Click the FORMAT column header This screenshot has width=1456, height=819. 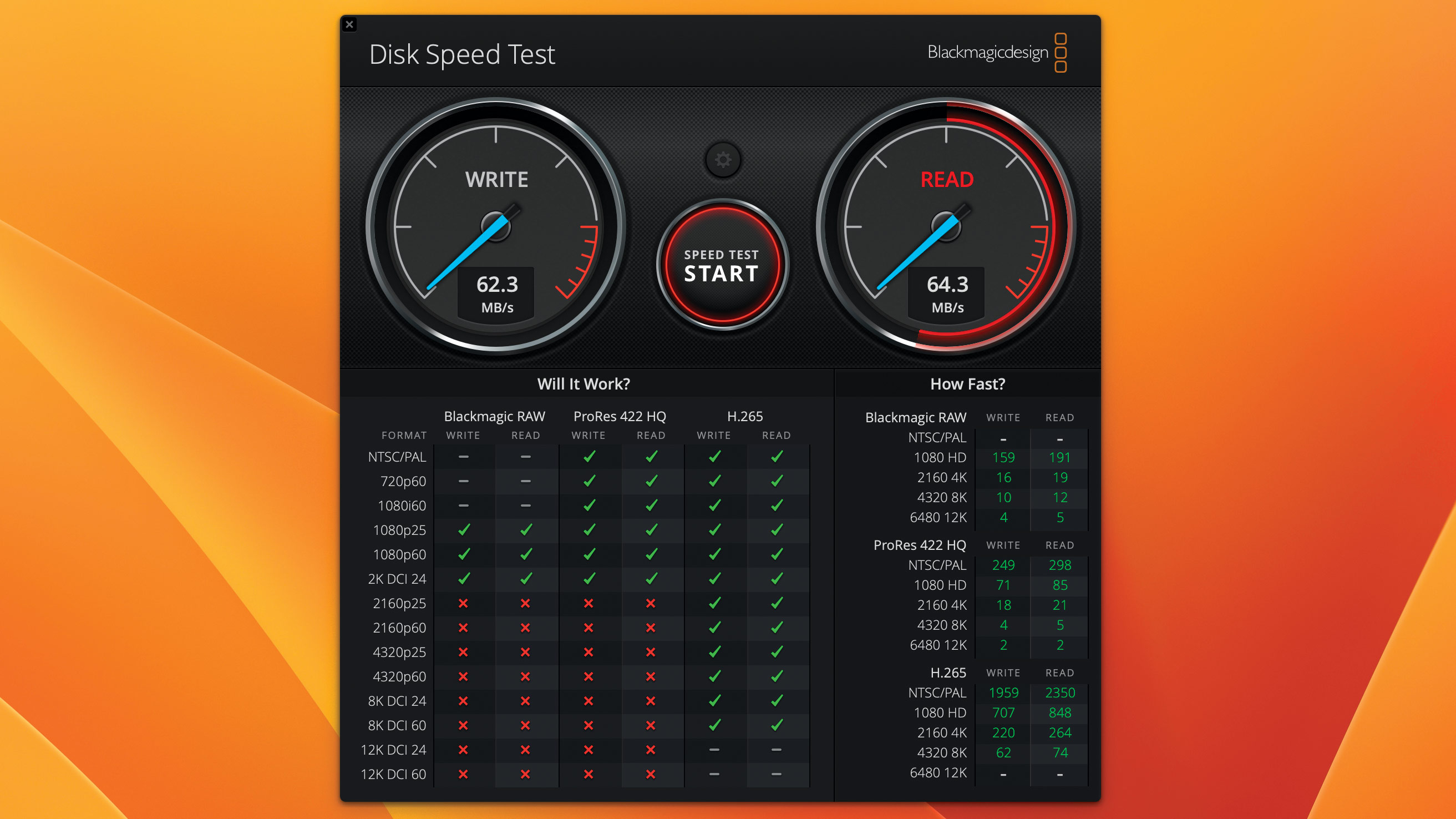pyautogui.click(x=404, y=436)
